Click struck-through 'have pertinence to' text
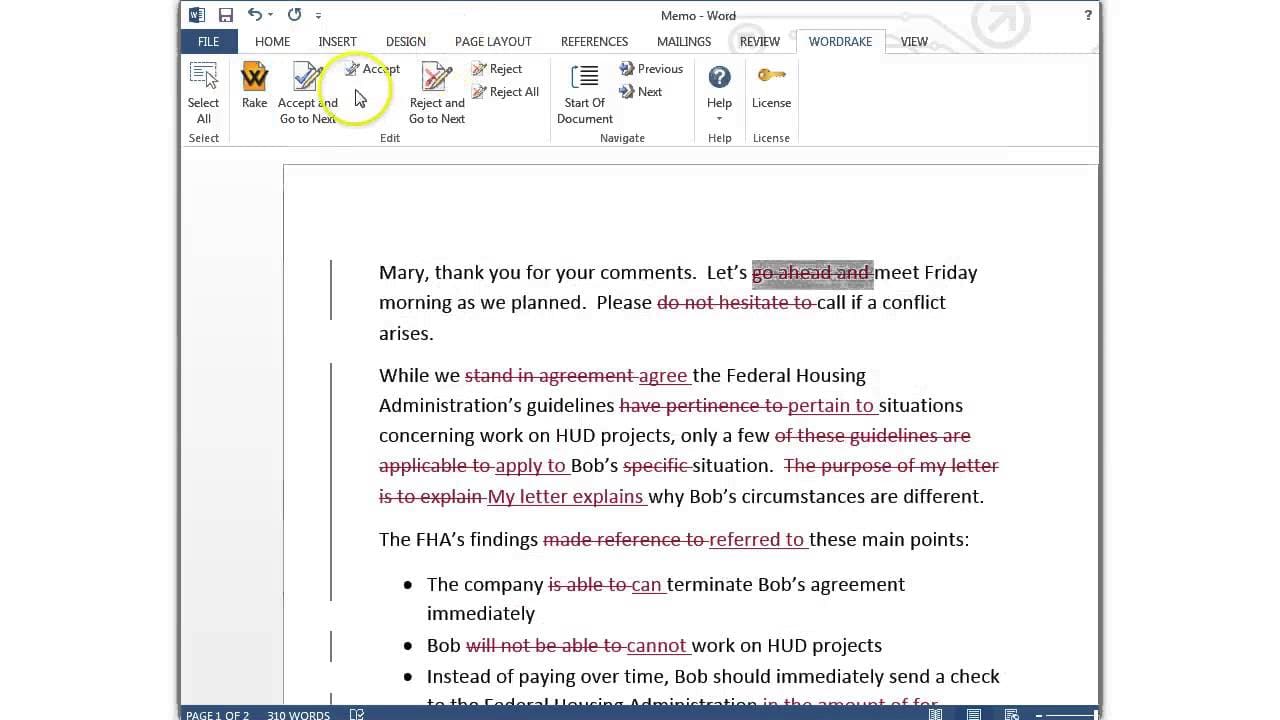This screenshot has height=720, width=1280. point(702,406)
